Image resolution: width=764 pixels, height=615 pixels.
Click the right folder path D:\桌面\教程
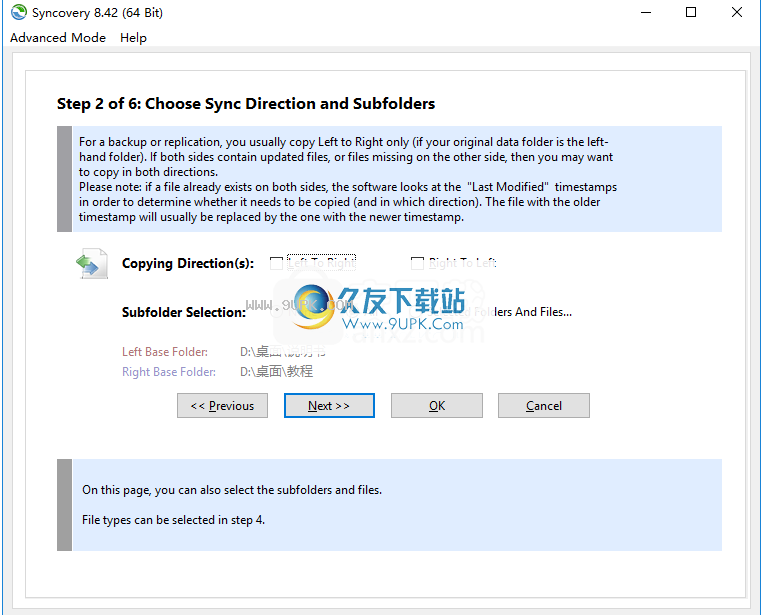pyautogui.click(x=276, y=372)
